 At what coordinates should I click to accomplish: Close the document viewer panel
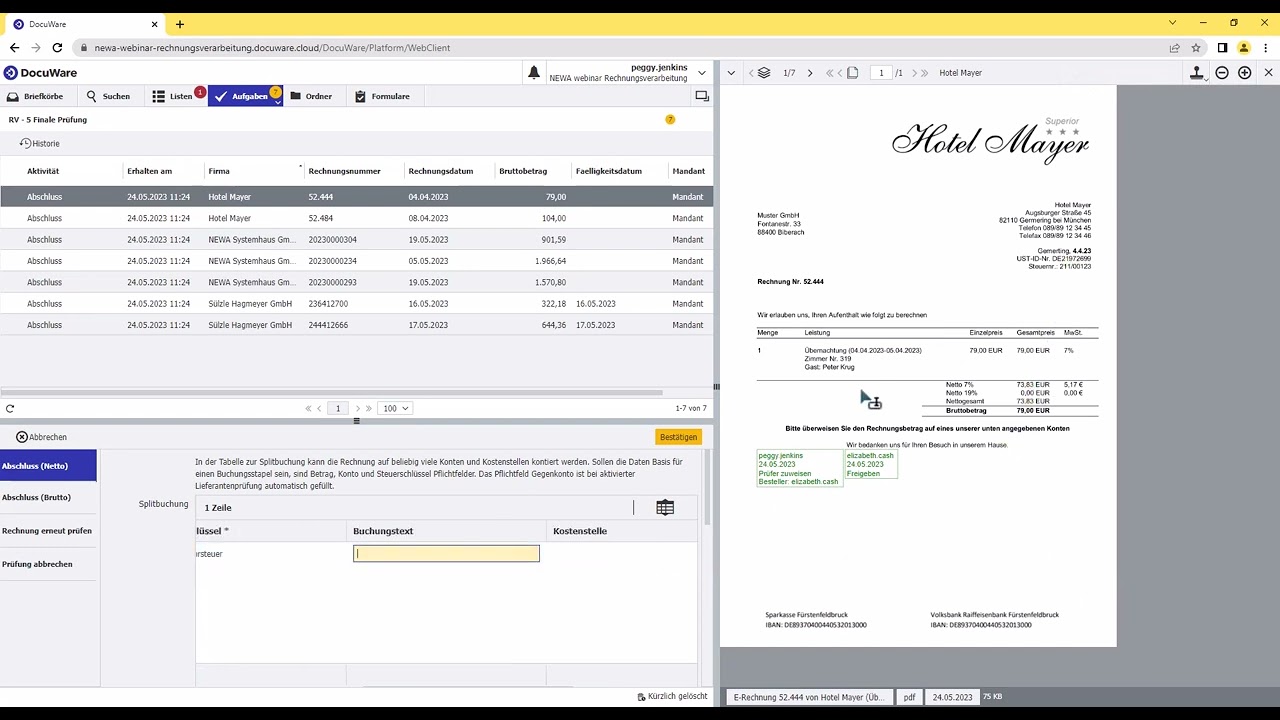[x=1269, y=73]
